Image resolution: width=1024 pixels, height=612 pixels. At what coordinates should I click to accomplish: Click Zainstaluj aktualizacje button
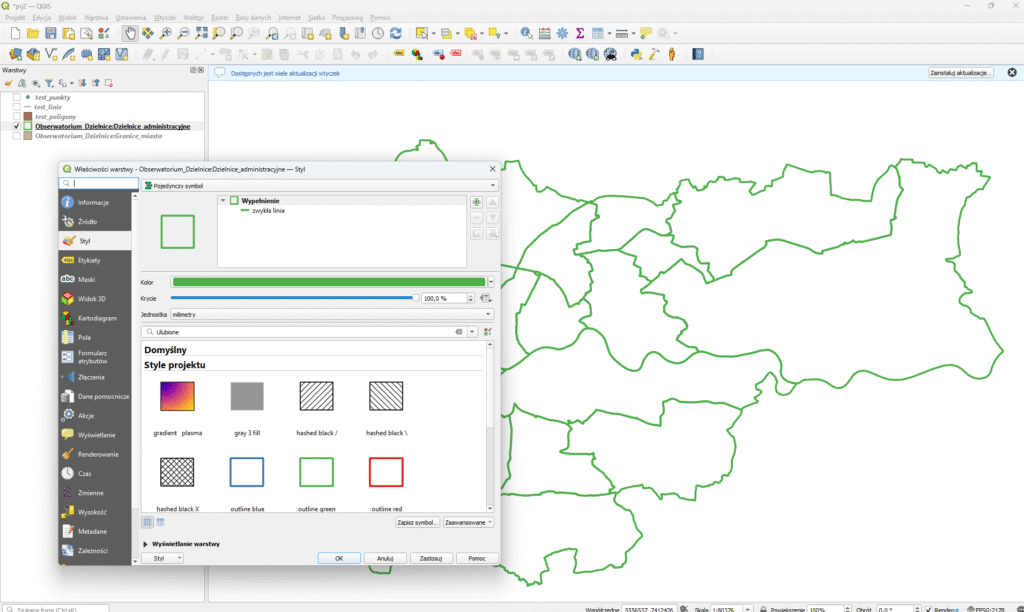(960, 73)
